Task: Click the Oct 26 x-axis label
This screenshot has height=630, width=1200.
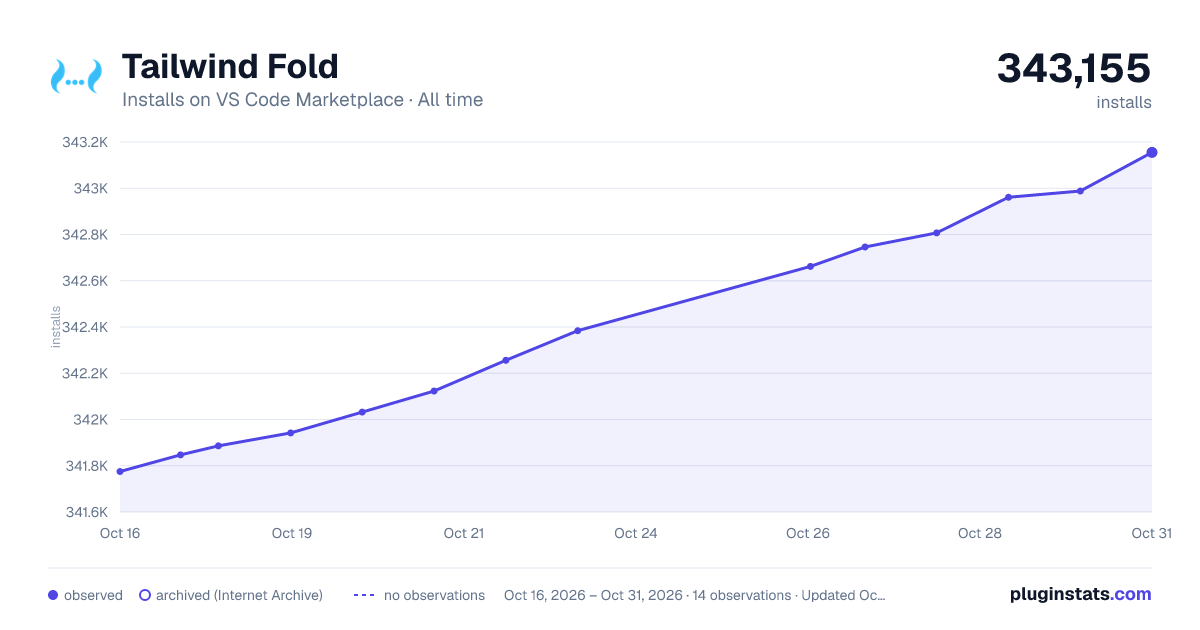Action: point(808,533)
